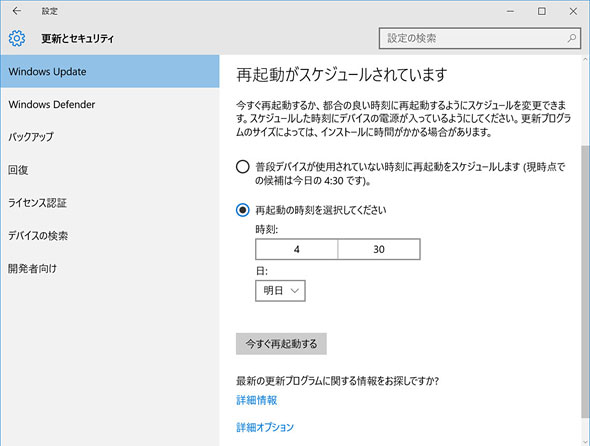Open 詳細情報 link
Screen dimensions: 590x446
click(257, 400)
